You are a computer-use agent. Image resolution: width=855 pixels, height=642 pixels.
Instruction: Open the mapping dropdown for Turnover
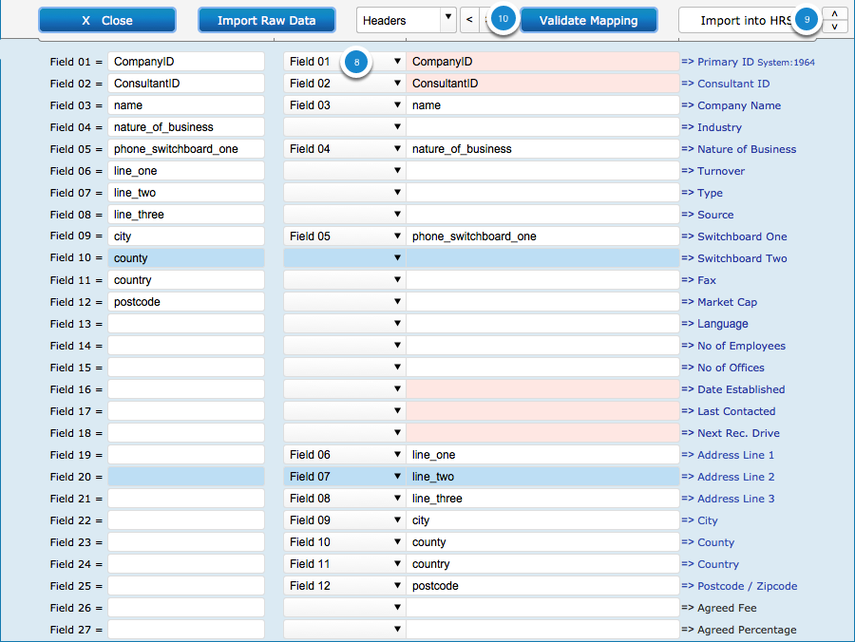(345, 171)
